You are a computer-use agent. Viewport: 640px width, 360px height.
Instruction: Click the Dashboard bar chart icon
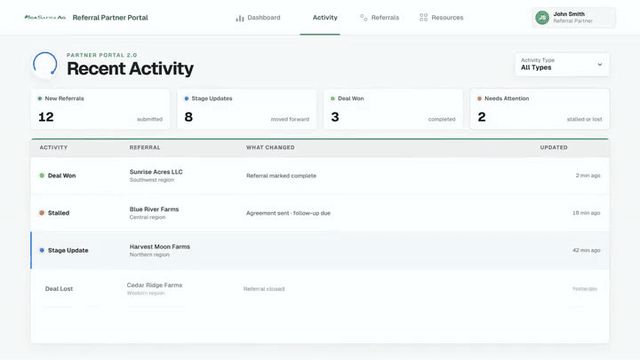pos(240,18)
